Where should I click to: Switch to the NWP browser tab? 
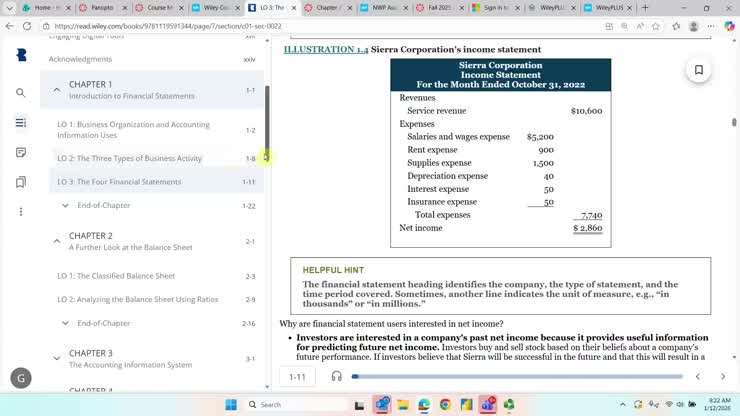click(384, 8)
